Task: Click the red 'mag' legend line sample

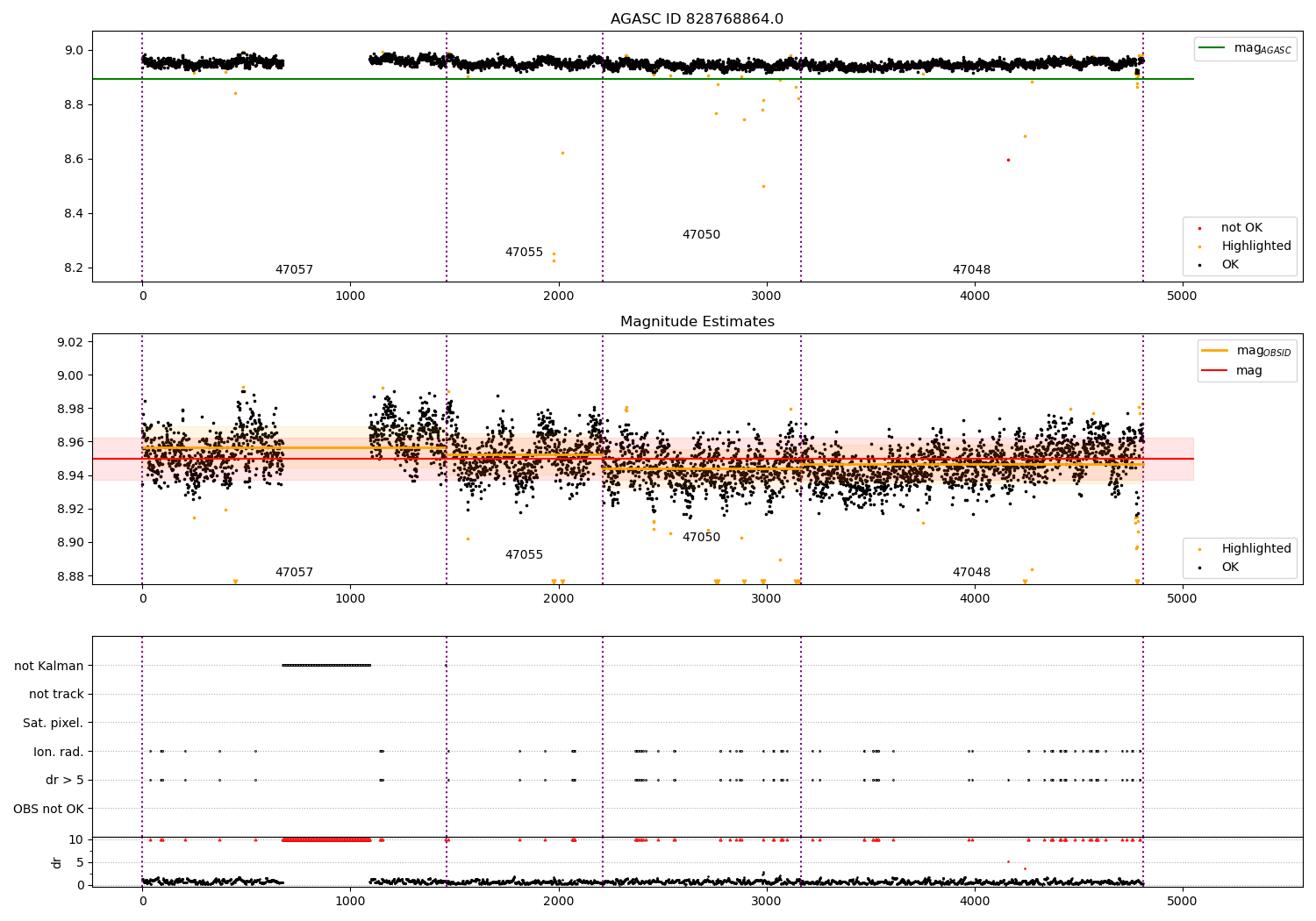Action: tap(1215, 370)
